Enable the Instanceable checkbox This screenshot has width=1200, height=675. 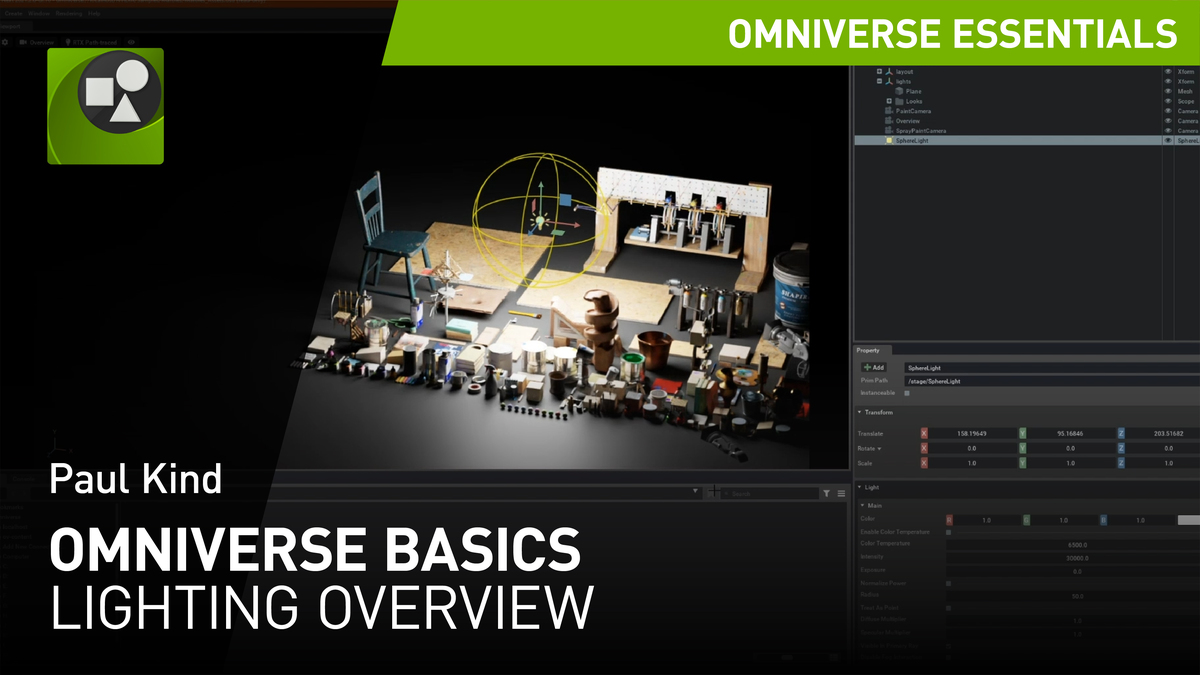point(907,393)
